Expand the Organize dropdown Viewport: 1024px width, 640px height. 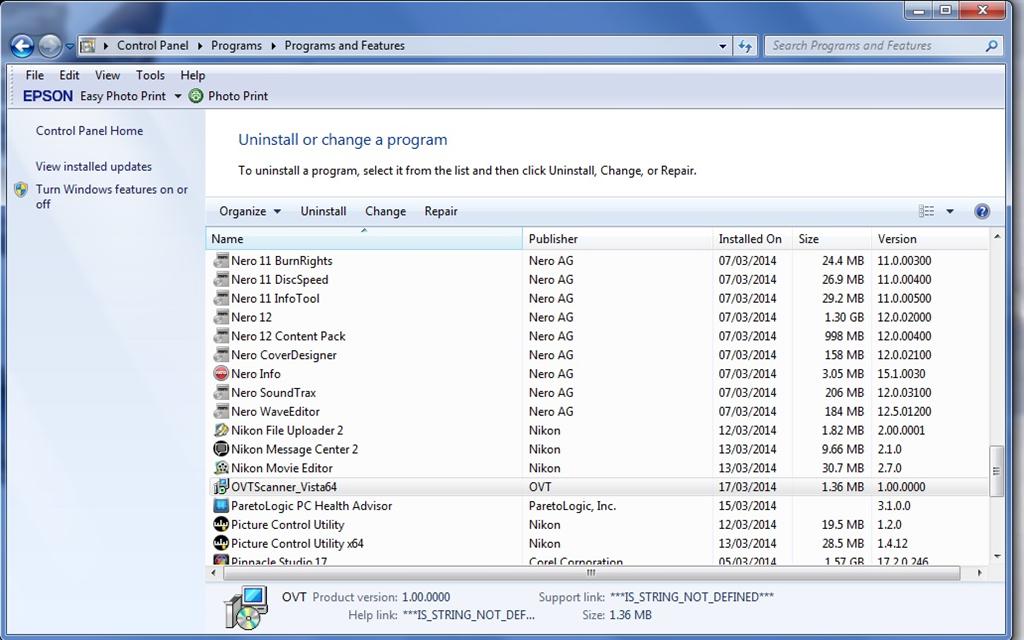coord(250,211)
